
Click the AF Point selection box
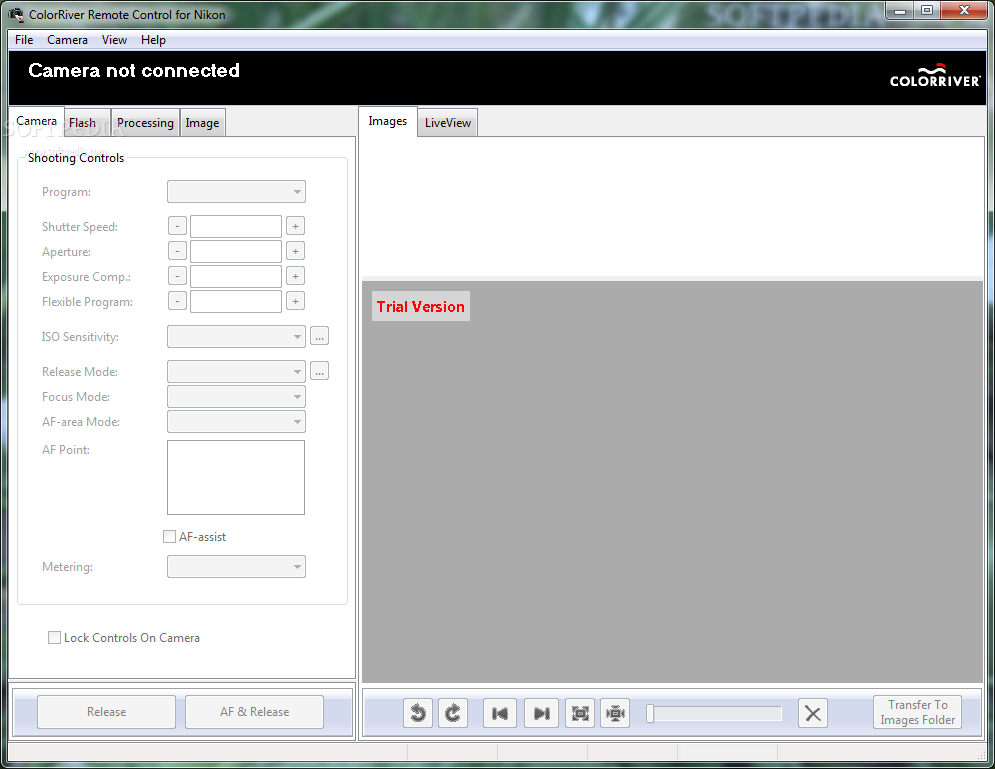pos(236,477)
